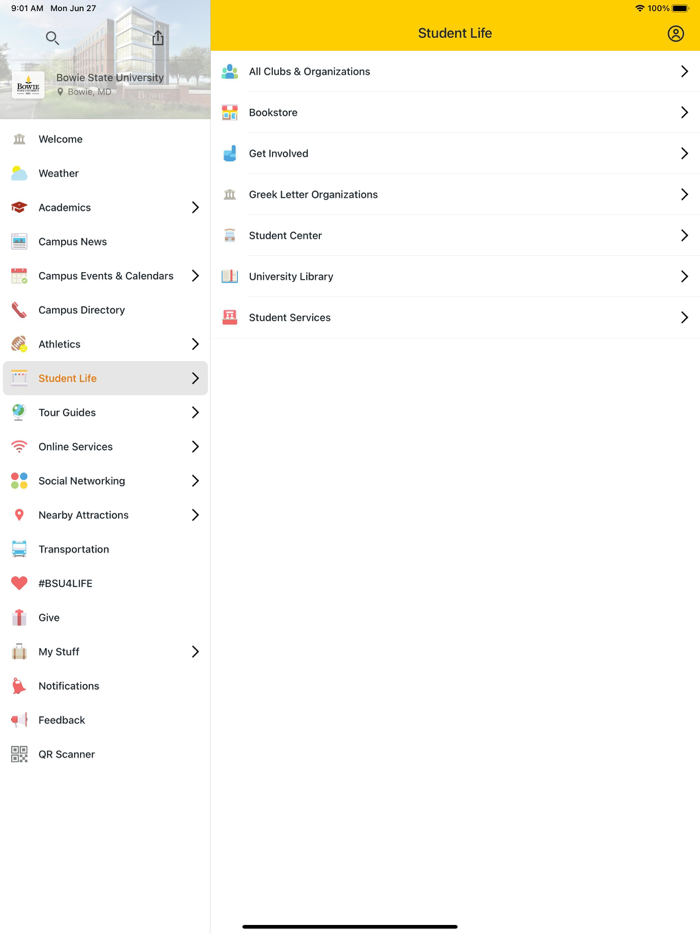Tap the QR Scanner icon
Image resolution: width=700 pixels, height=934 pixels.
[x=19, y=754]
